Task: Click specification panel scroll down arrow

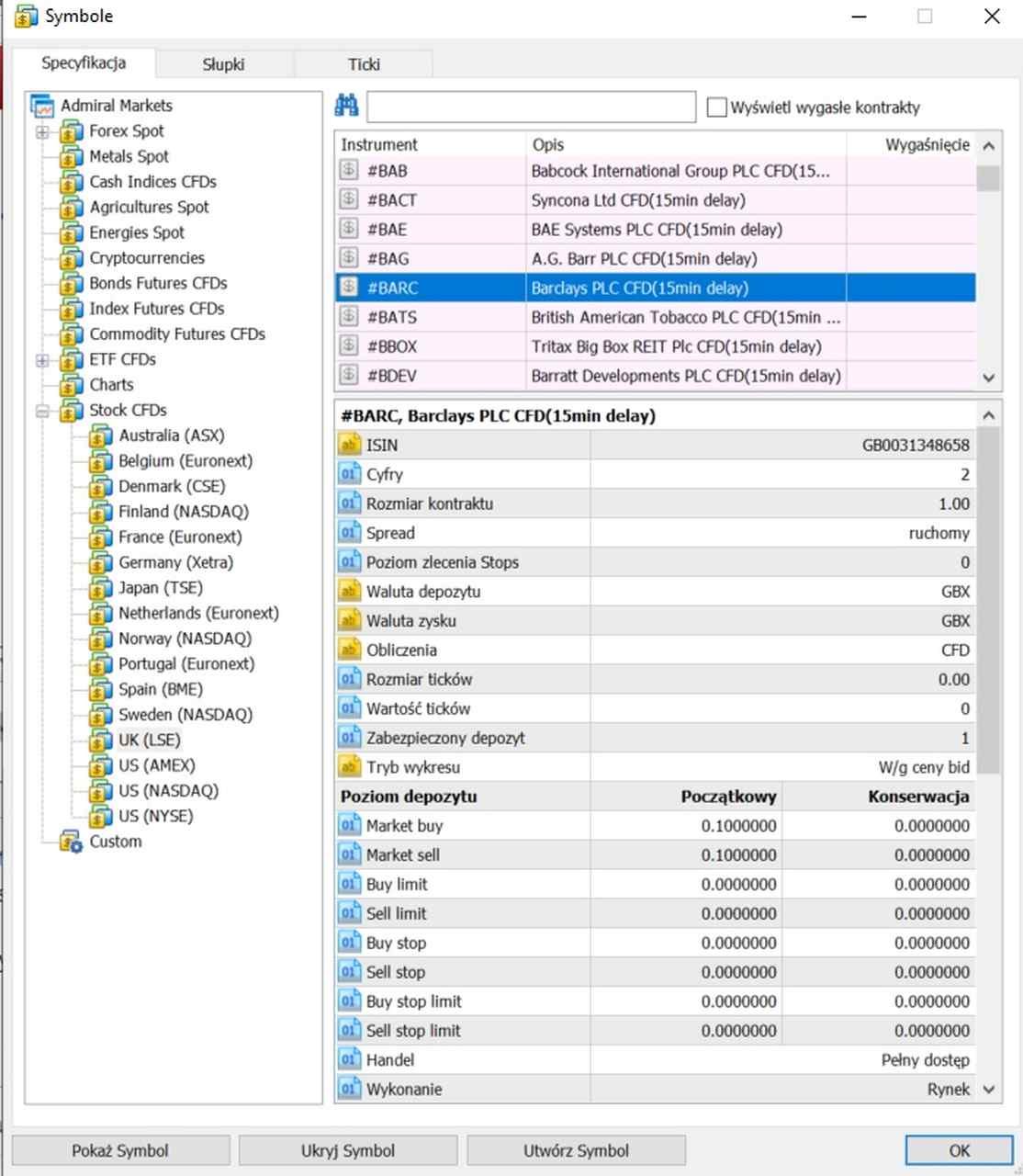Action: tap(988, 1090)
